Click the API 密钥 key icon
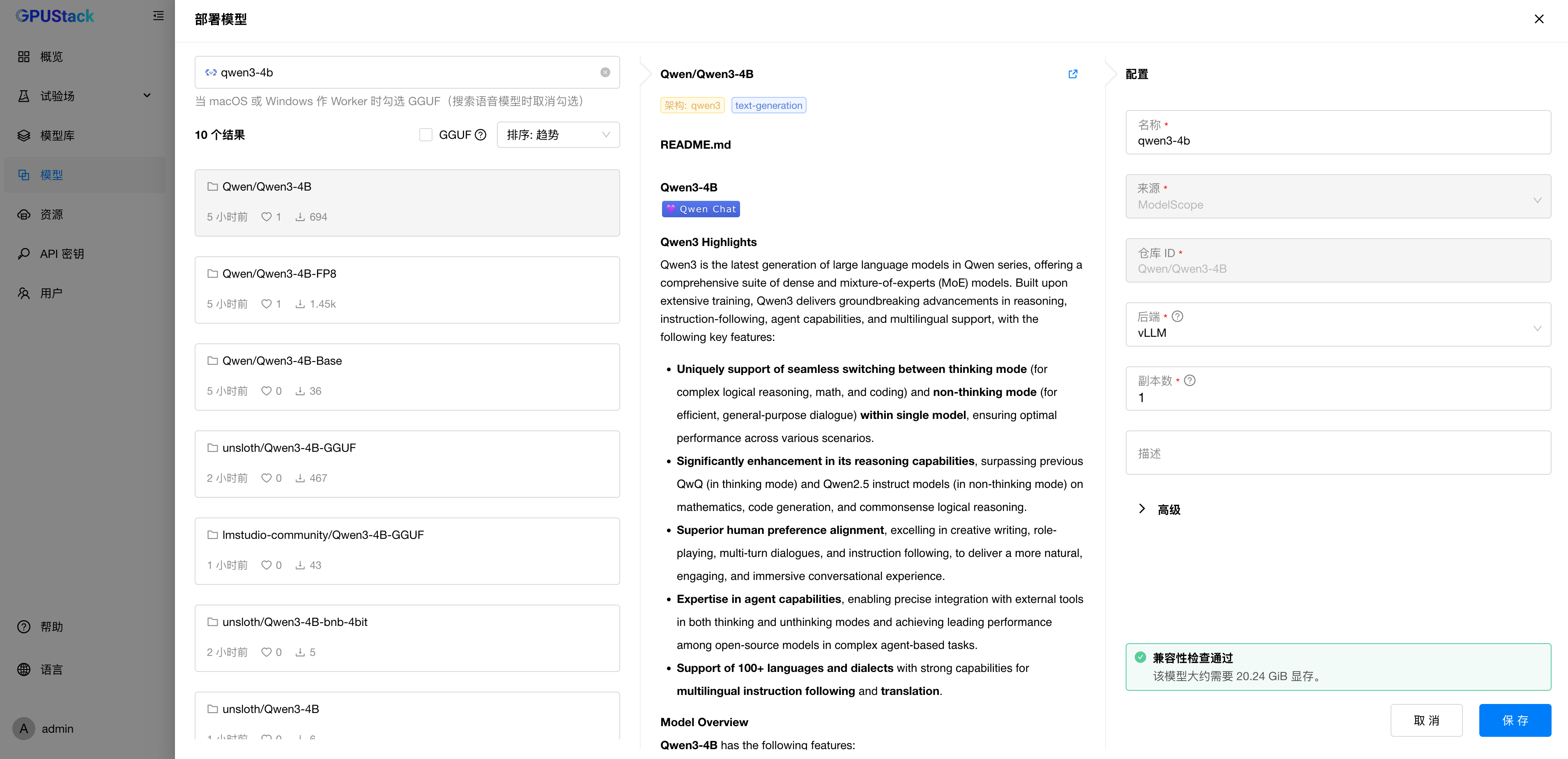Screen dimensions: 1568x759 [24, 254]
